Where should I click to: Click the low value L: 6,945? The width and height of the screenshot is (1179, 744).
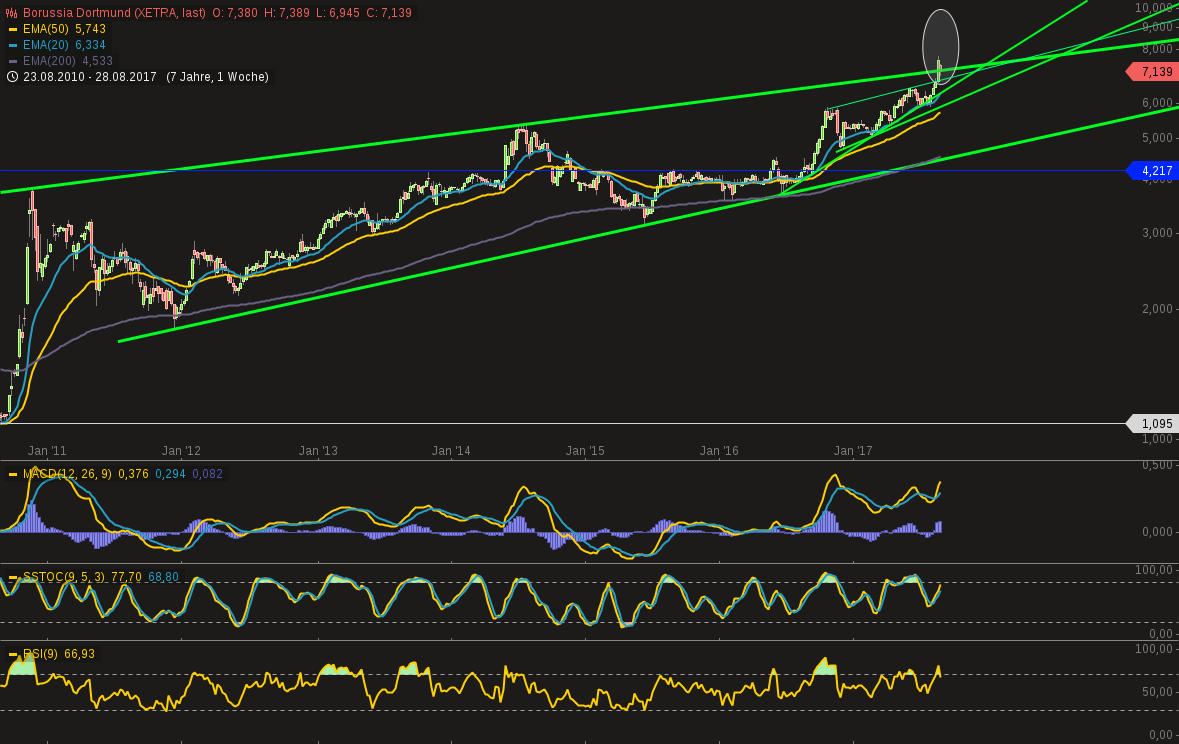(x=338, y=13)
